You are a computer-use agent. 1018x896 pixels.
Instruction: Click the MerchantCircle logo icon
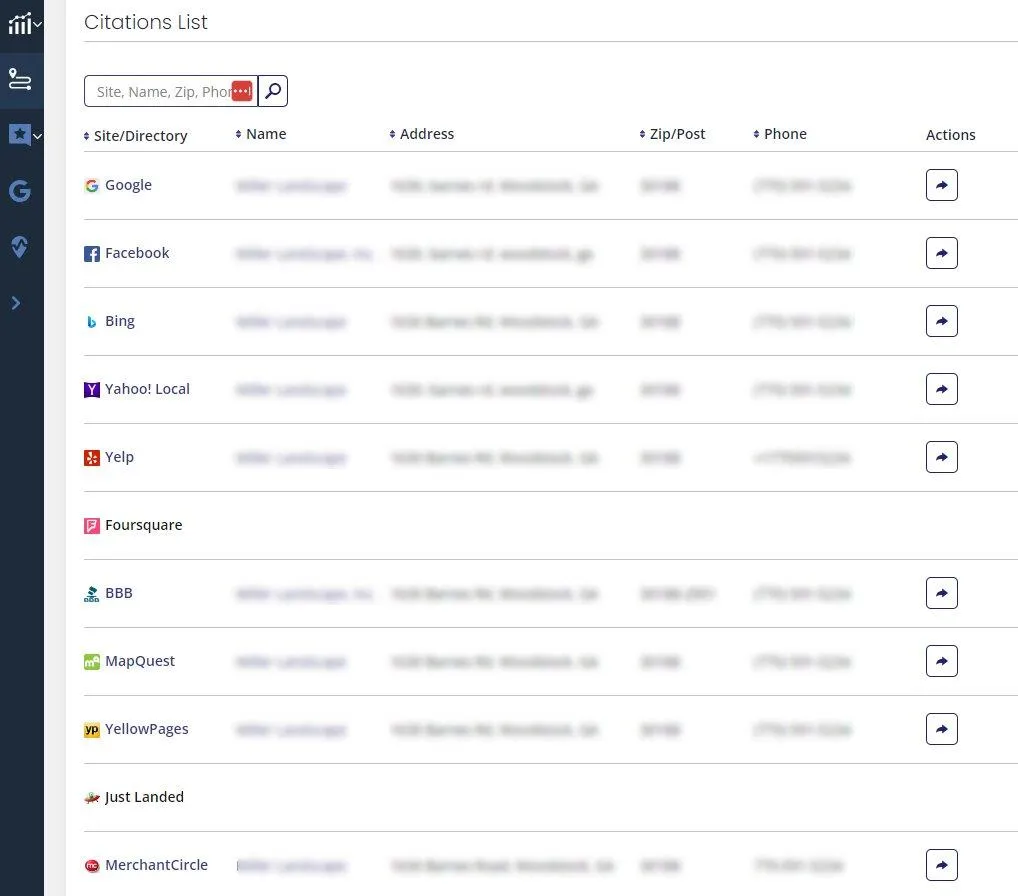click(92, 865)
